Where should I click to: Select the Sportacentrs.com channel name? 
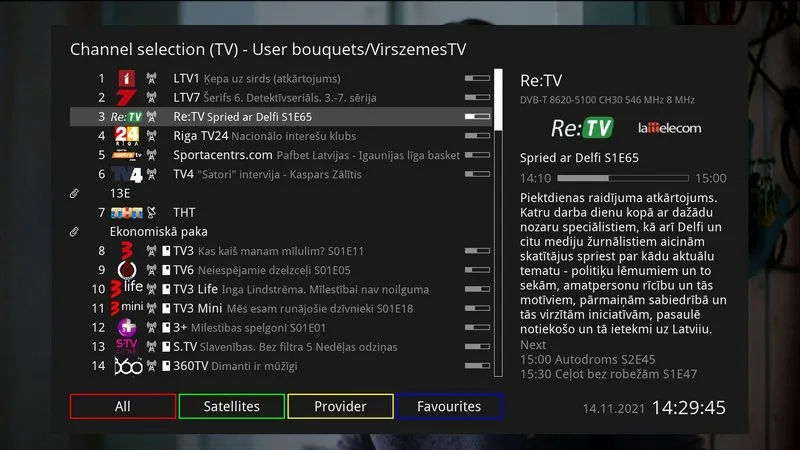[x=222, y=155]
